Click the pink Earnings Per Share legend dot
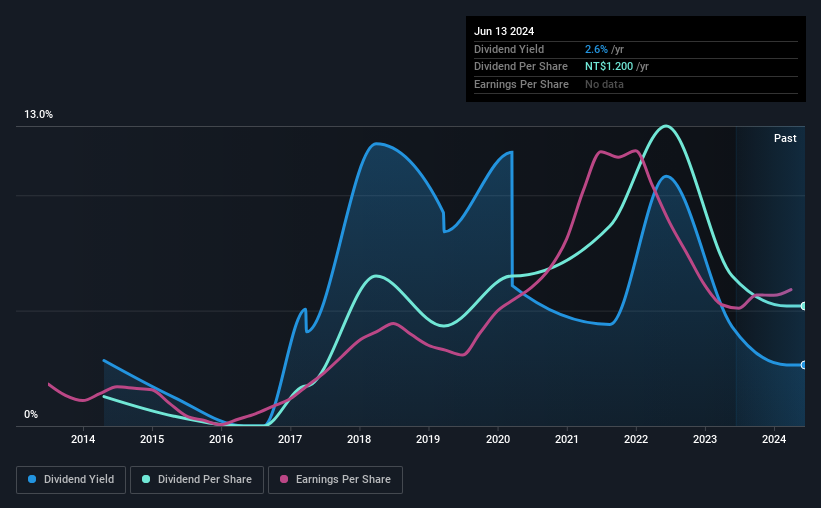821x508 pixels. [x=284, y=479]
